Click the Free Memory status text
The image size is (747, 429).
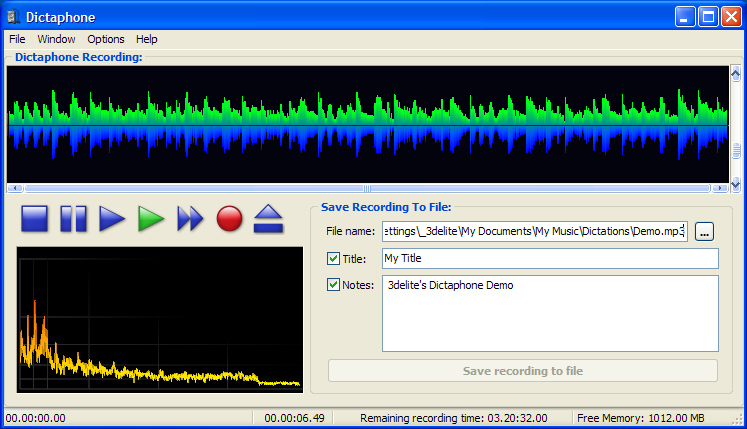point(641,418)
